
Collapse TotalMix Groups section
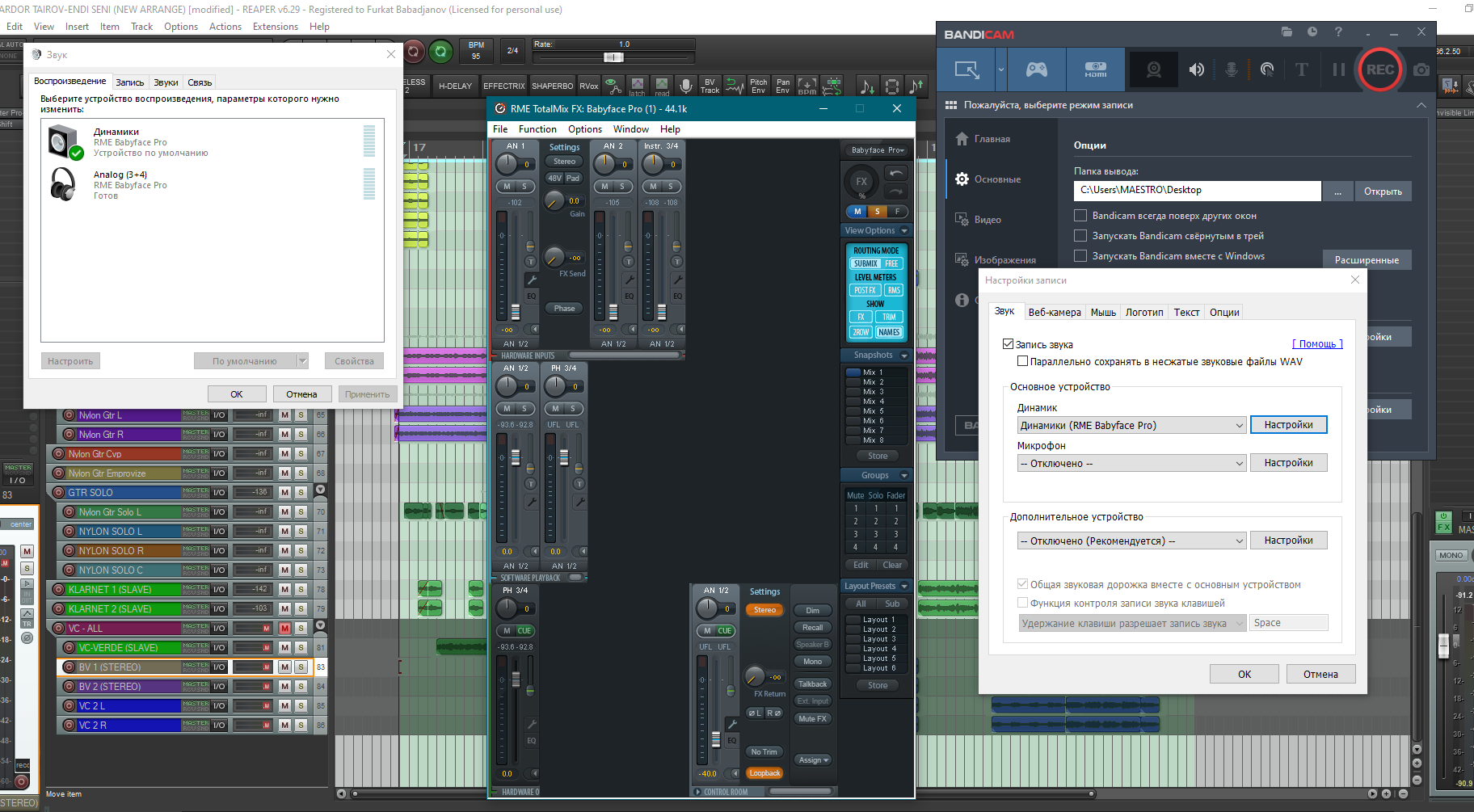point(904,476)
